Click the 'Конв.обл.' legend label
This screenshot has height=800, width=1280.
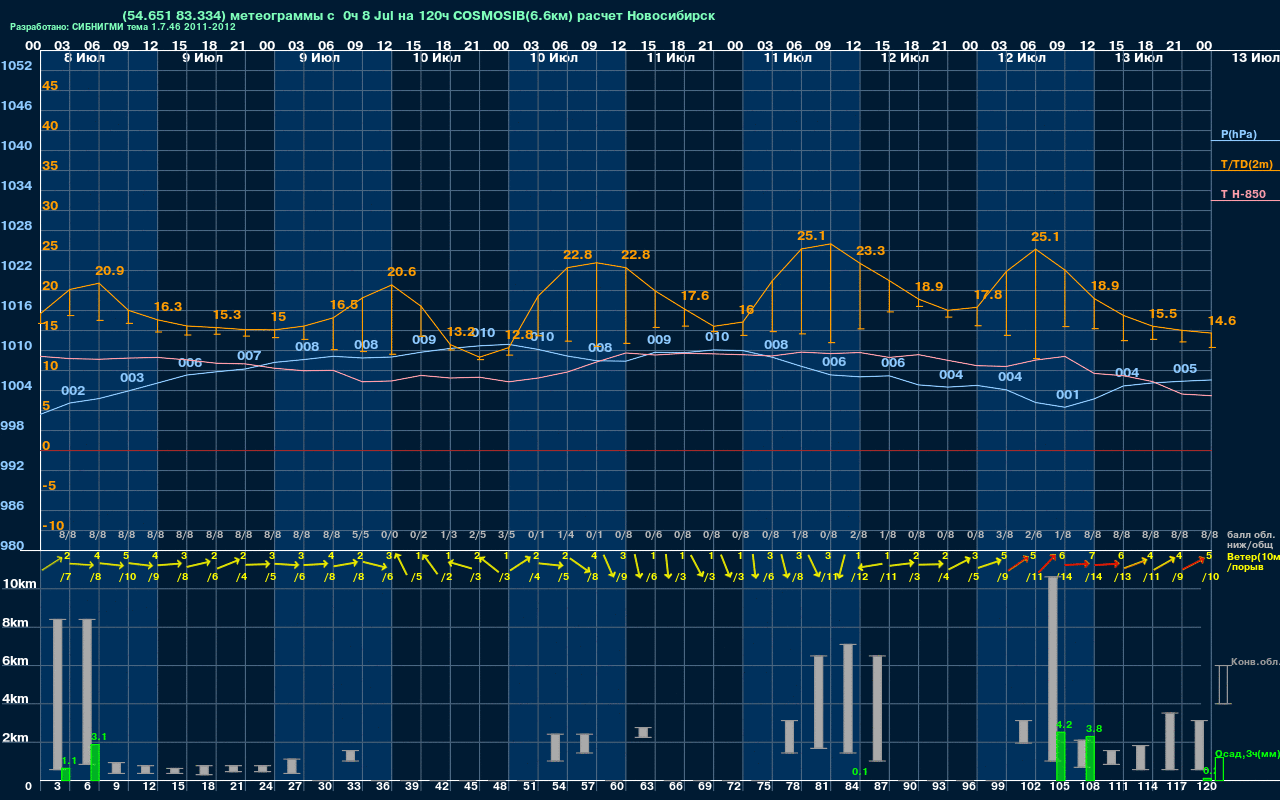pos(1255,662)
